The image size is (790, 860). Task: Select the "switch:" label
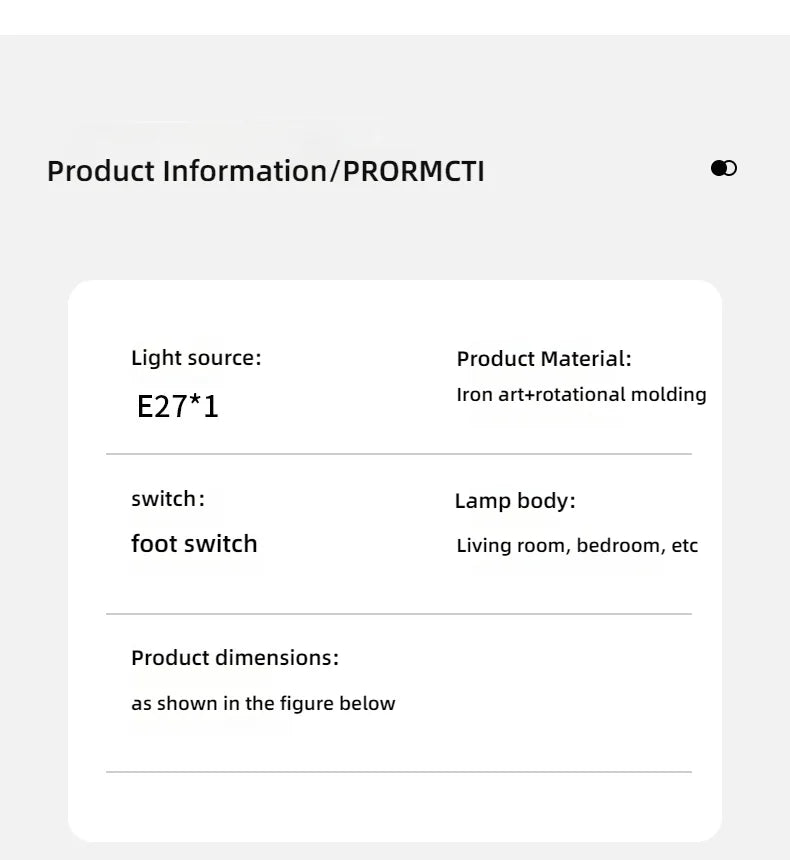pos(168,499)
